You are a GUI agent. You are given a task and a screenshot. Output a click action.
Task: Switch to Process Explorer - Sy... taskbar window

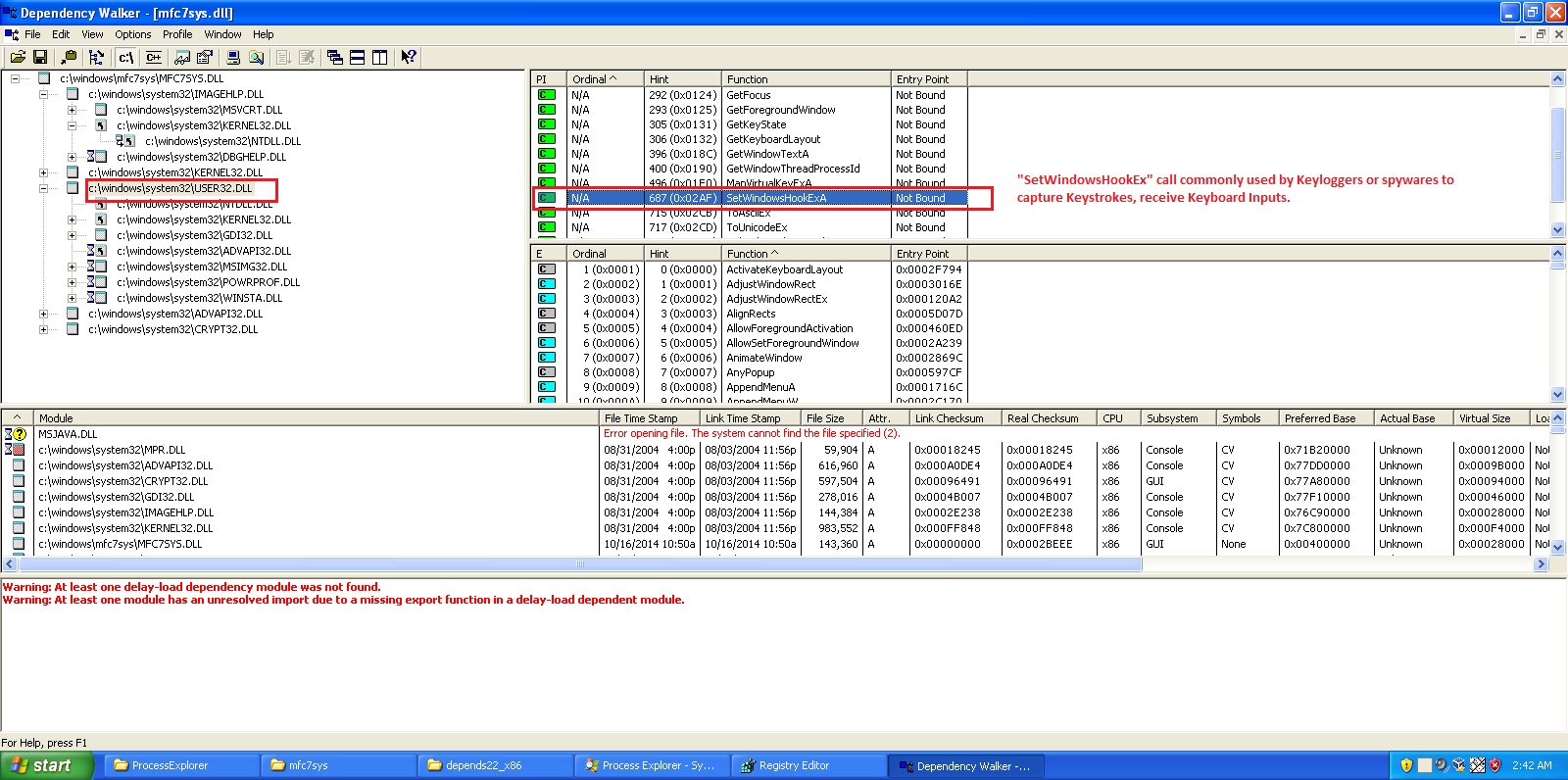click(x=651, y=765)
